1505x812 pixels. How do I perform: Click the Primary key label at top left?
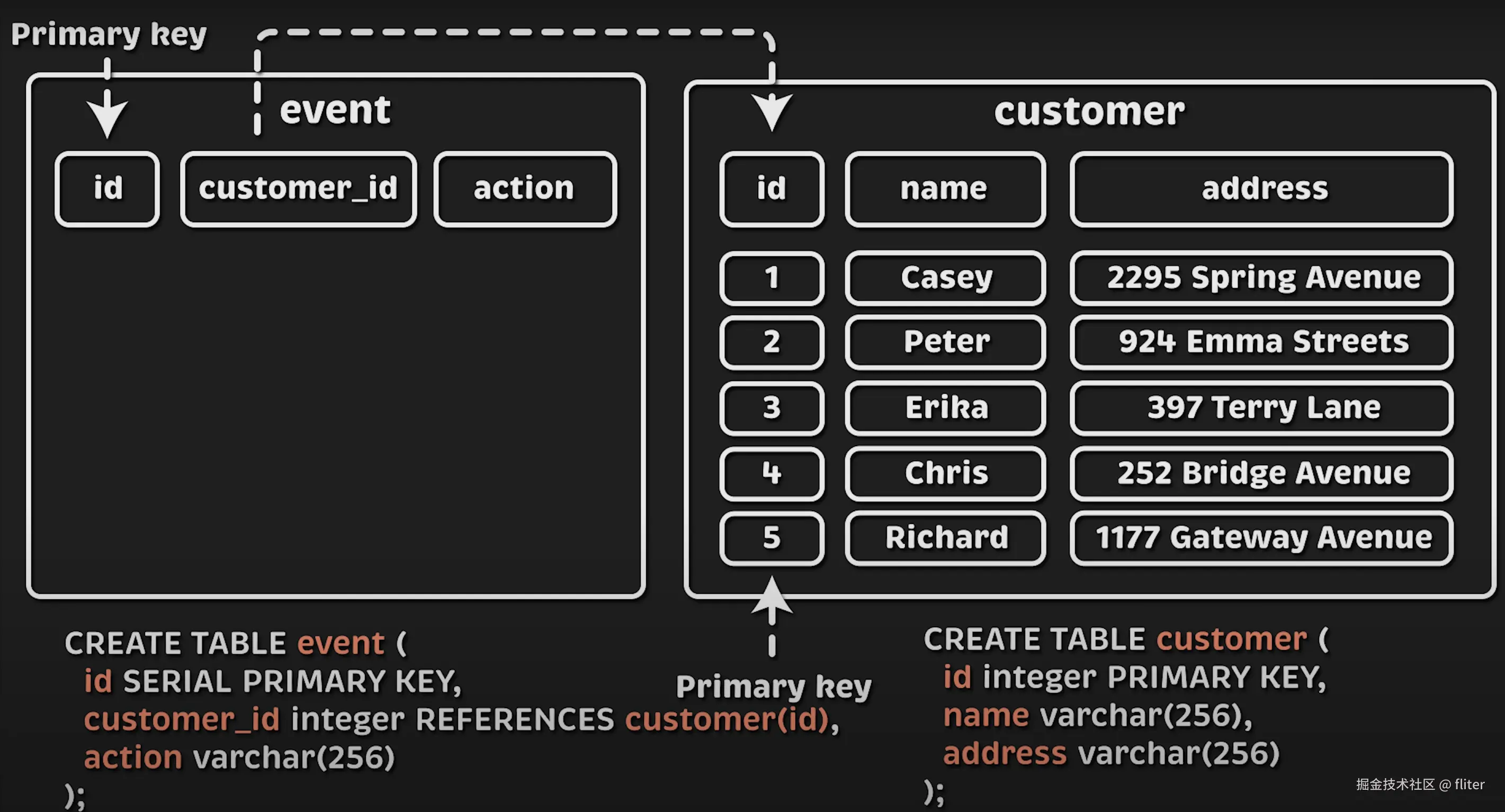coord(109,34)
